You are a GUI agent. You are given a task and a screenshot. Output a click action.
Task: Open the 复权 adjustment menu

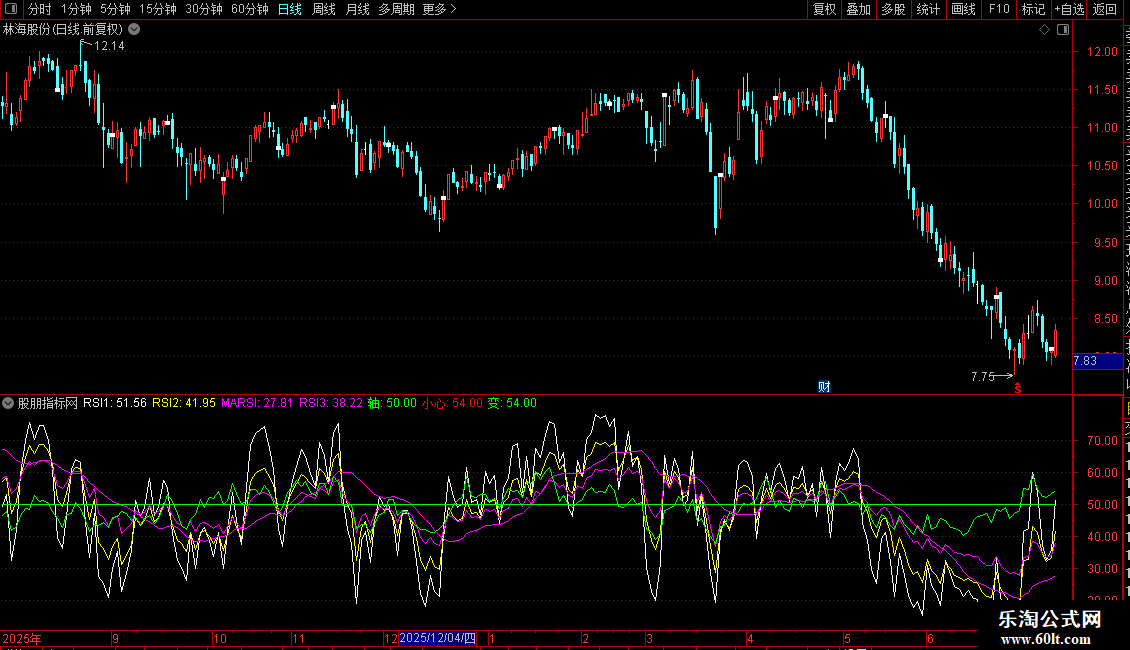(824, 9)
